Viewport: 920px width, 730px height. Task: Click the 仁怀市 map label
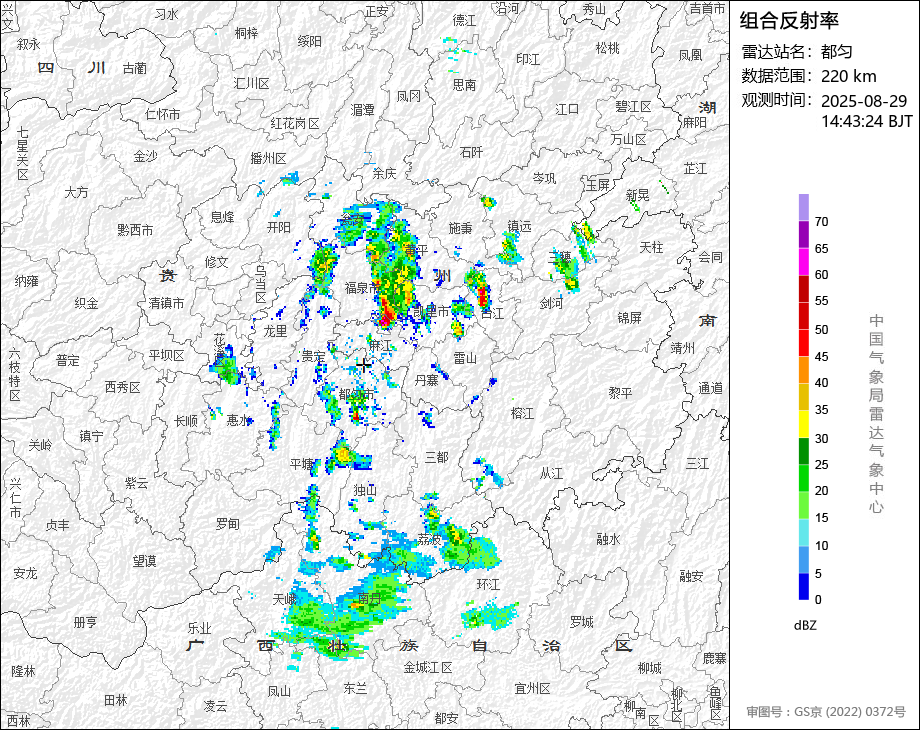click(x=163, y=114)
